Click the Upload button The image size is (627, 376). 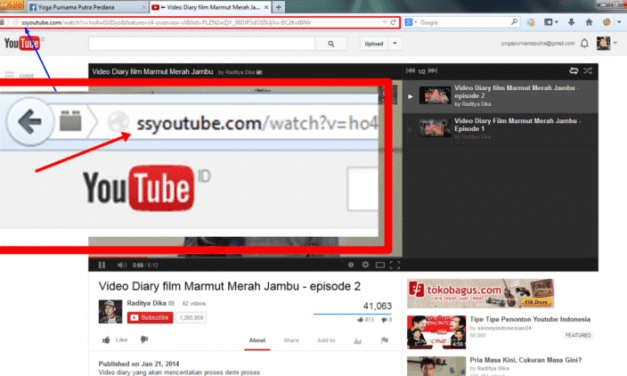pos(374,44)
